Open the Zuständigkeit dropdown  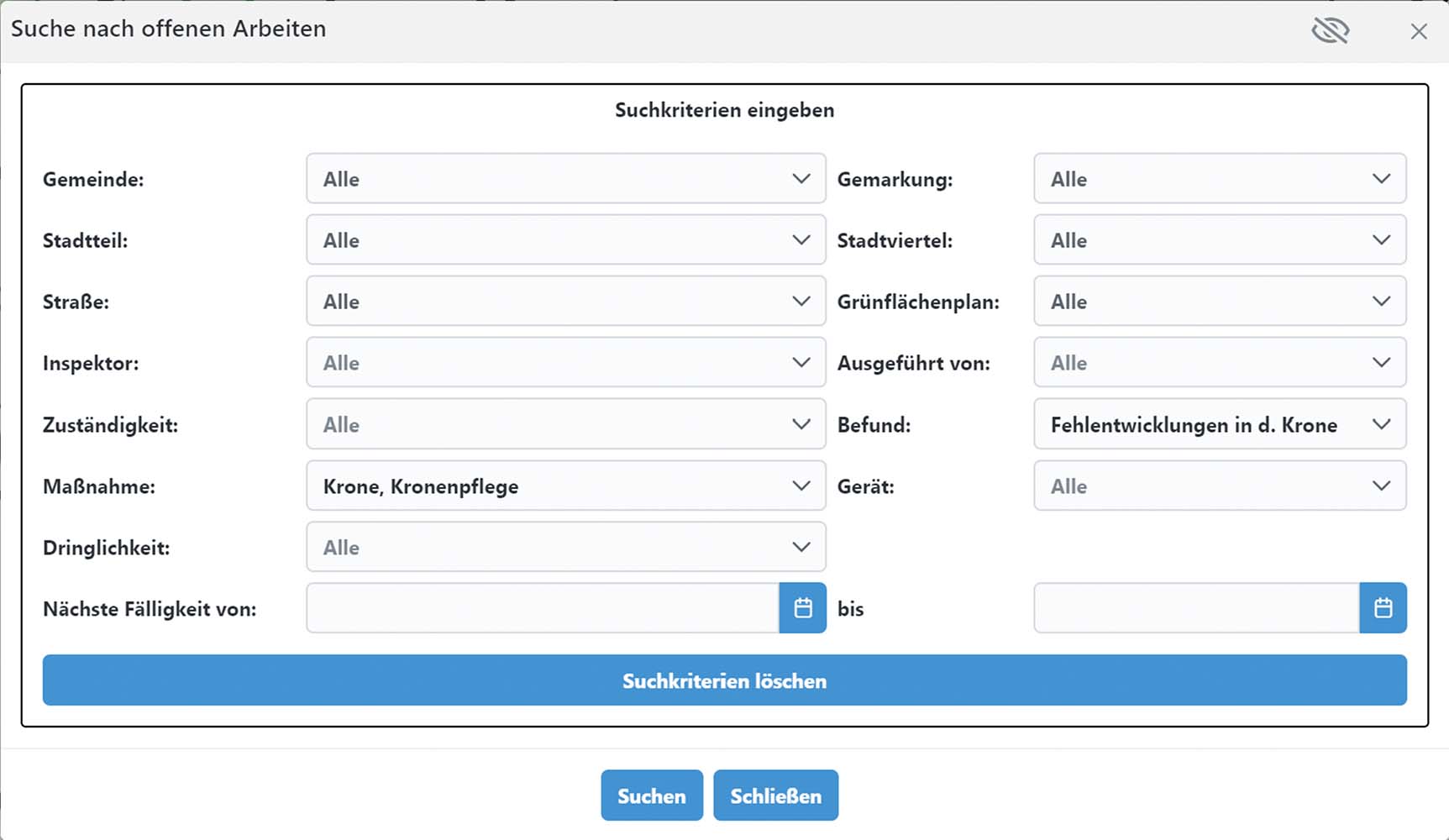pyautogui.click(x=566, y=424)
